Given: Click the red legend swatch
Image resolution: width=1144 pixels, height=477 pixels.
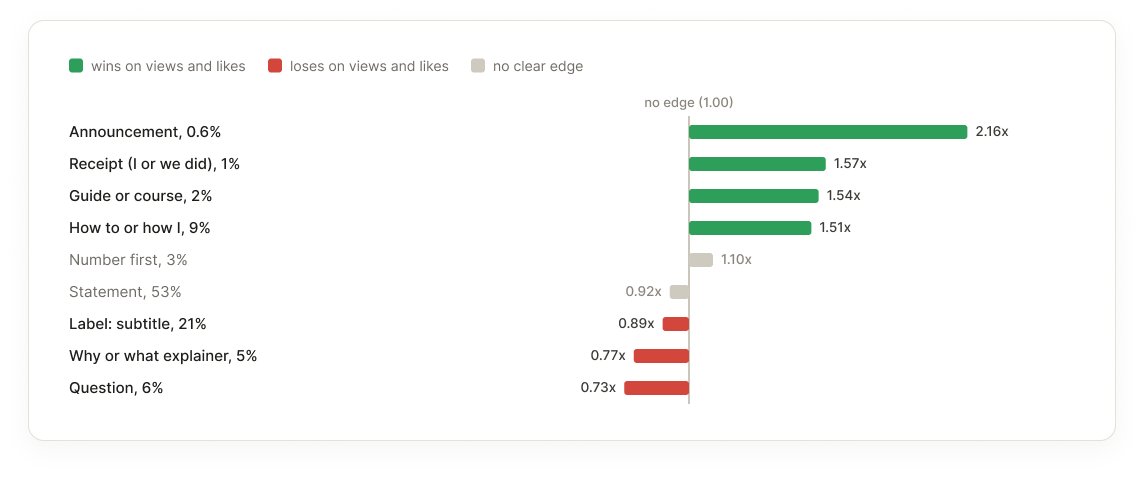Looking at the screenshot, I should point(274,66).
